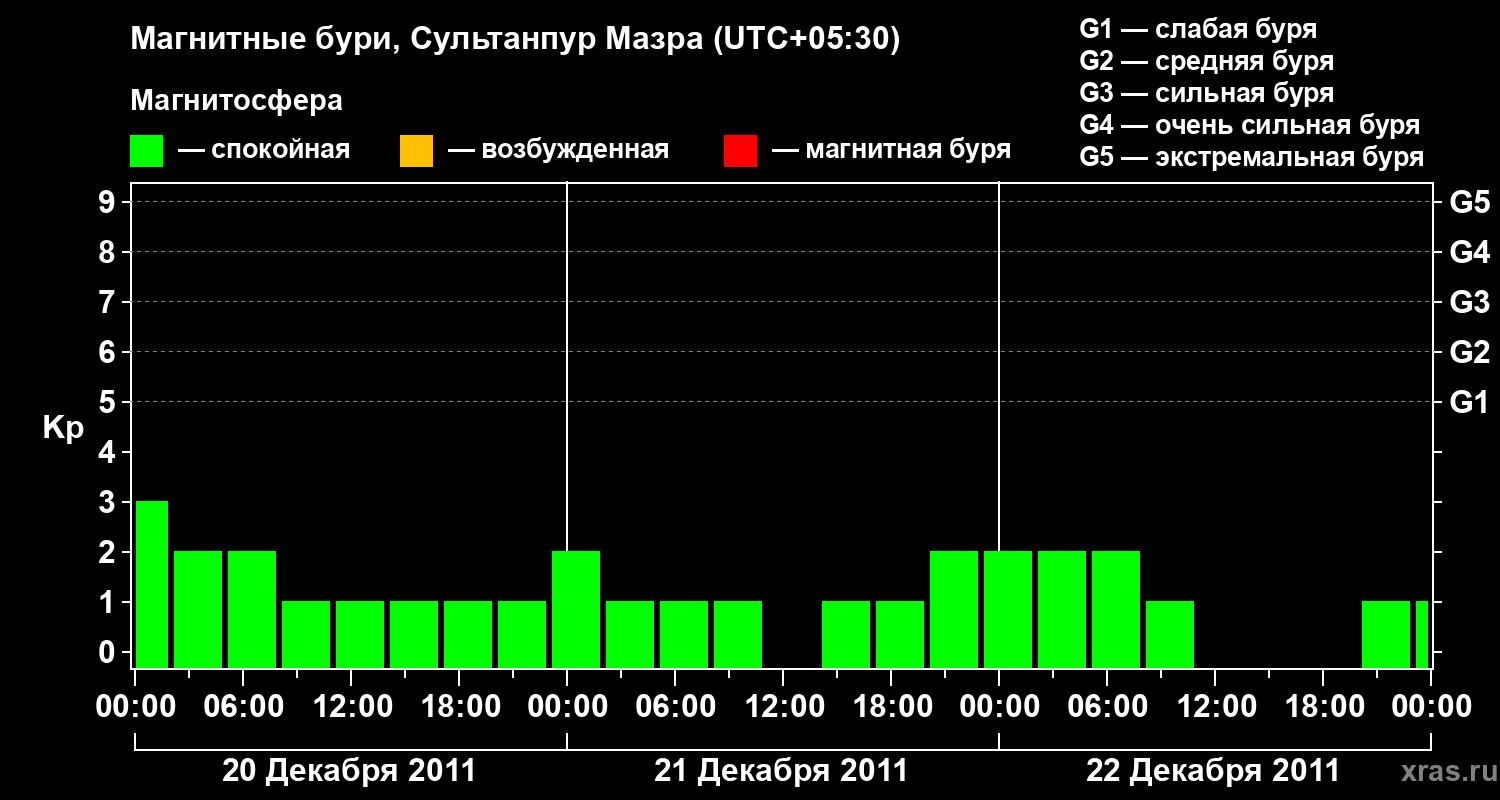Click the '8' value on Kp axis
1500x800 pixels.
[108, 252]
